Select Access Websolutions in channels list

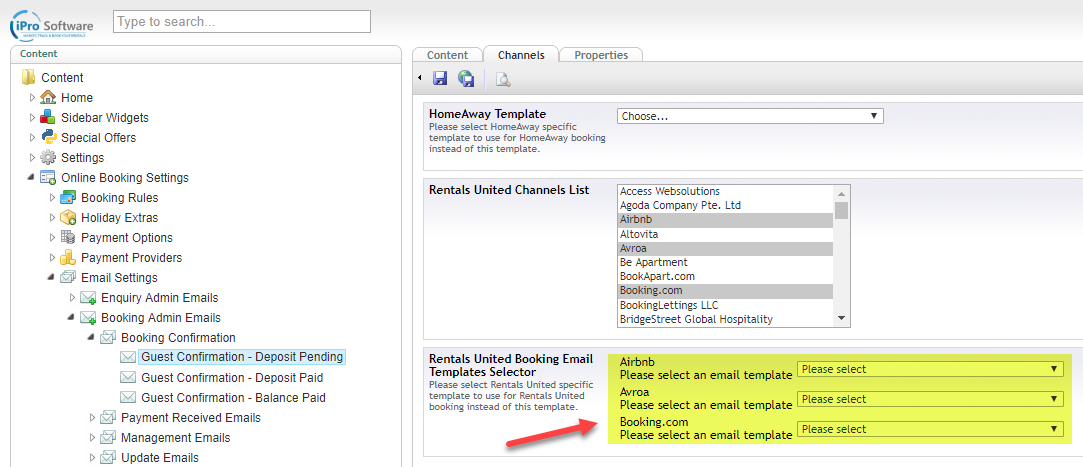725,191
